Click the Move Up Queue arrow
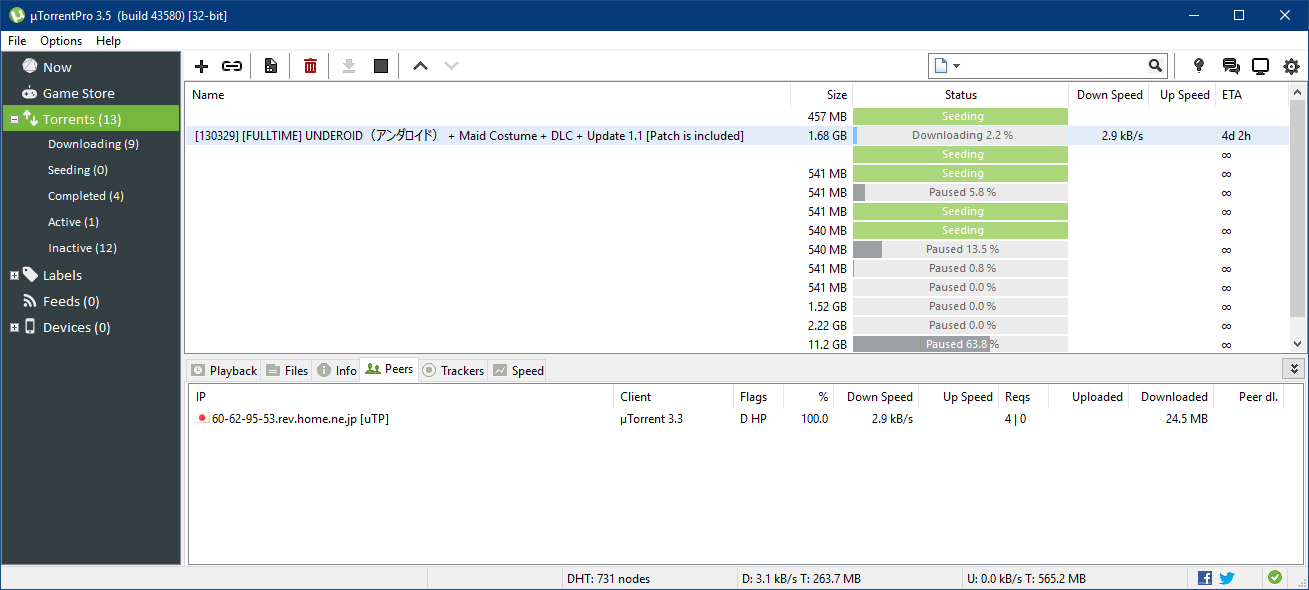Screen dimensions: 1309x590 pyautogui.click(x=420, y=66)
